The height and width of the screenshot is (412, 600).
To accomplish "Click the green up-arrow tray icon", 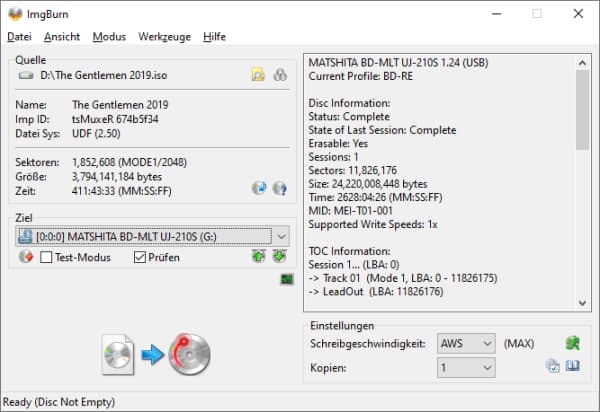I will point(259,256).
